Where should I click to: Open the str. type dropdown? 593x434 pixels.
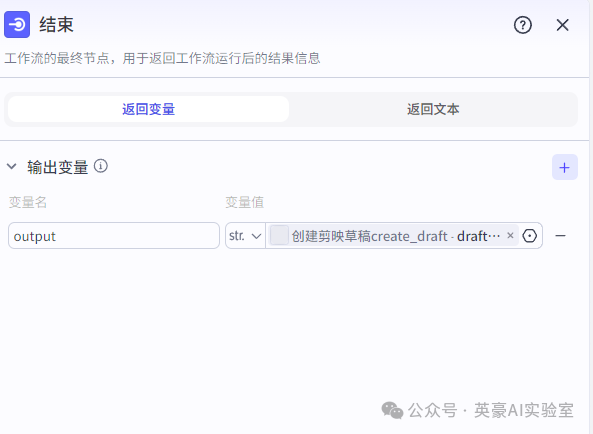point(245,236)
